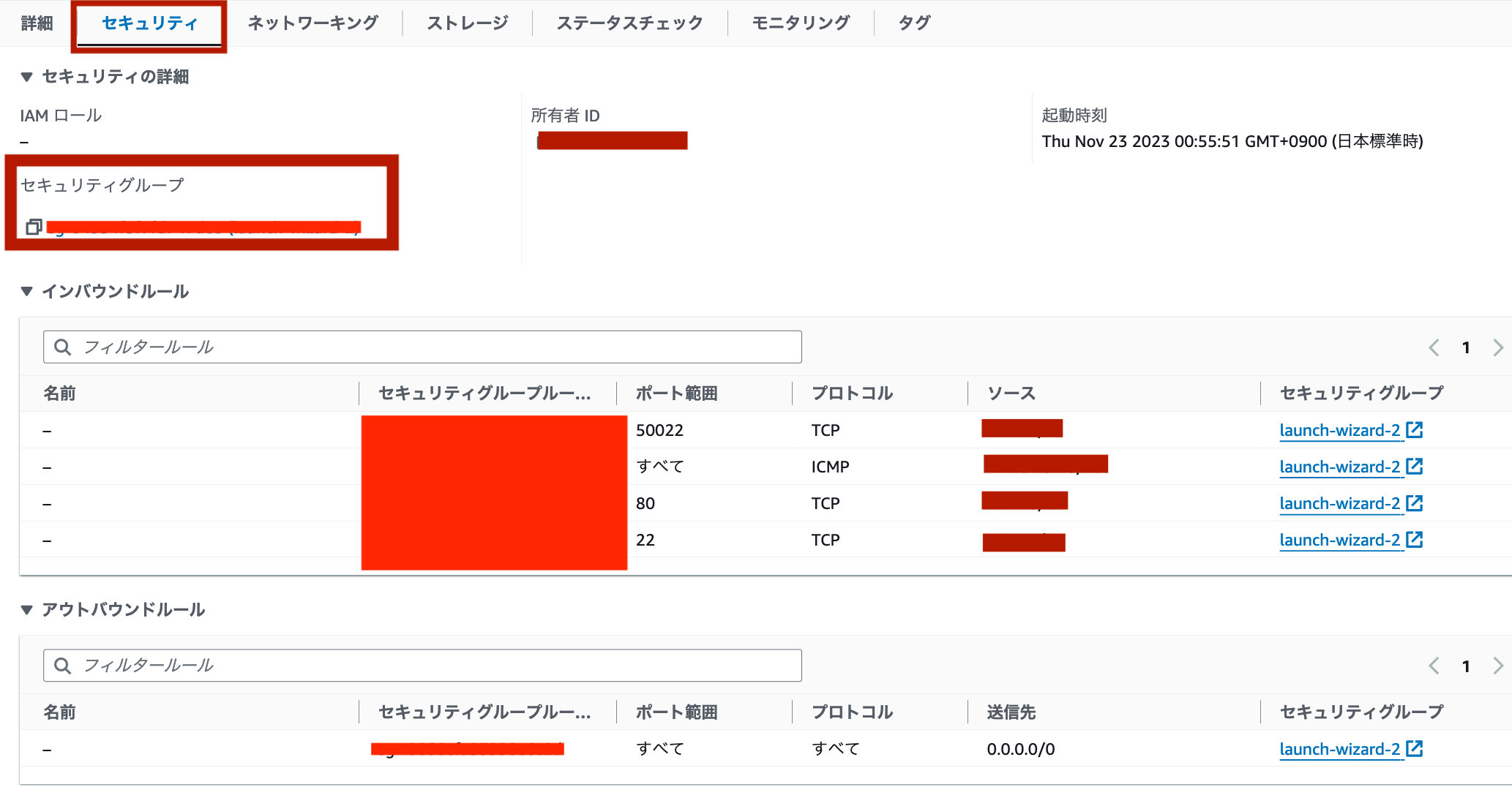The width and height of the screenshot is (1512, 787).
Task: Click inbound セキュリティグループルール column header
Action: click(484, 393)
